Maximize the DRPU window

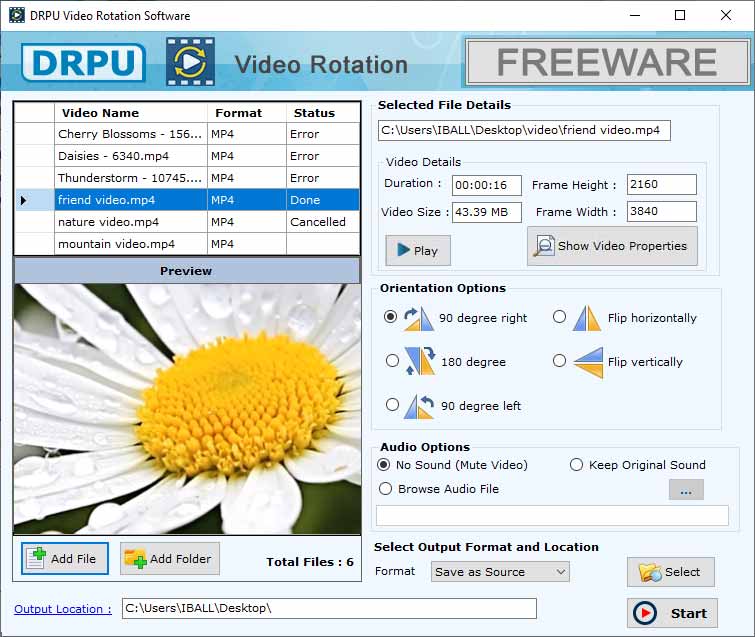click(680, 15)
